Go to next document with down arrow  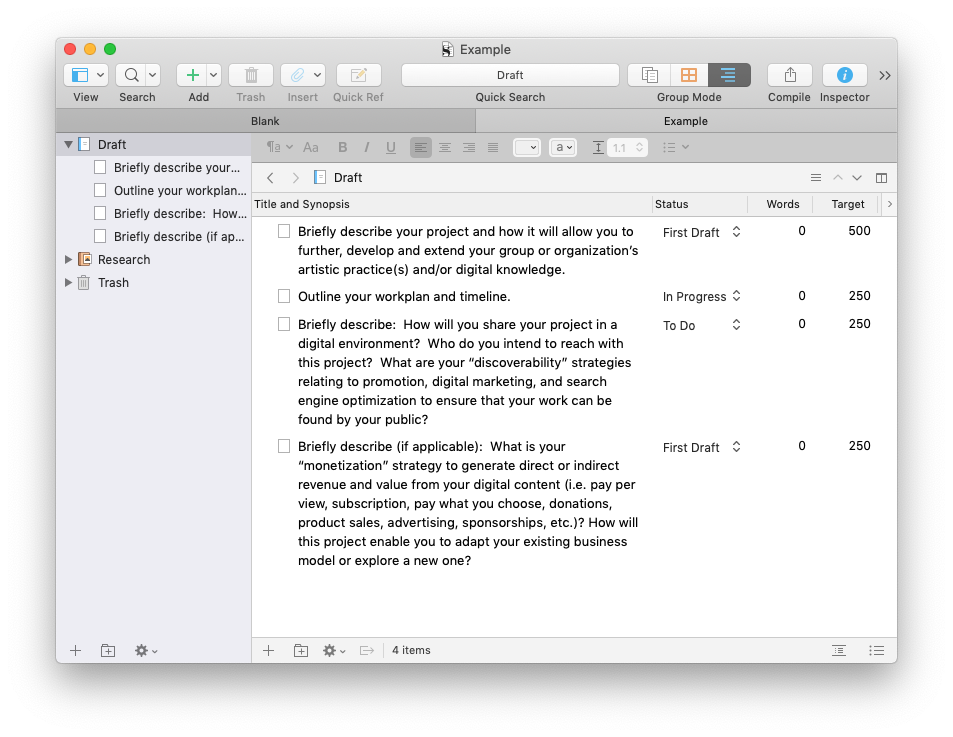pos(857,177)
